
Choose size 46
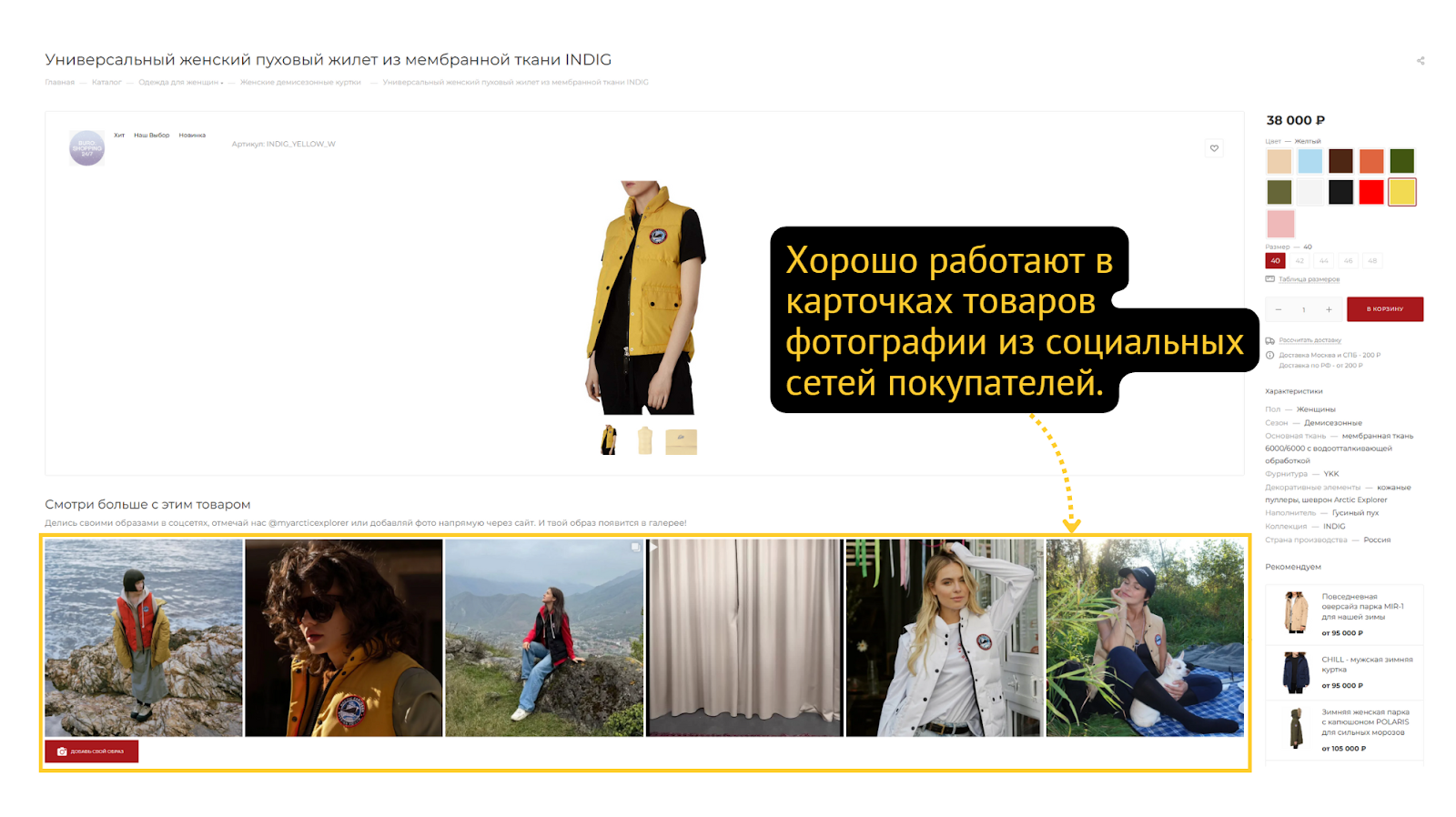(1349, 261)
